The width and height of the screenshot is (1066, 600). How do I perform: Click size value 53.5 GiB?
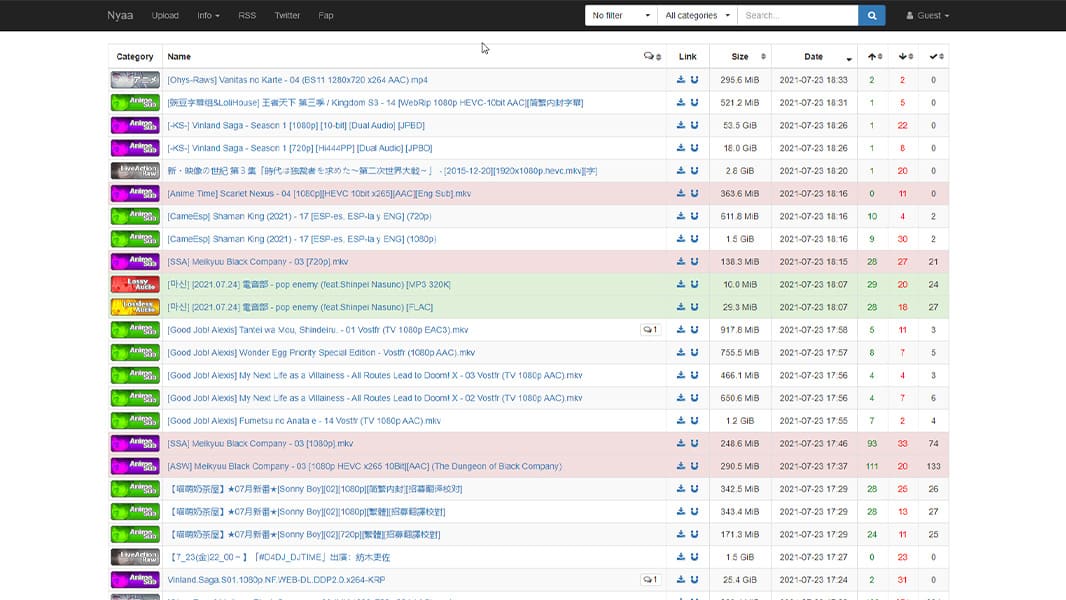coord(740,125)
